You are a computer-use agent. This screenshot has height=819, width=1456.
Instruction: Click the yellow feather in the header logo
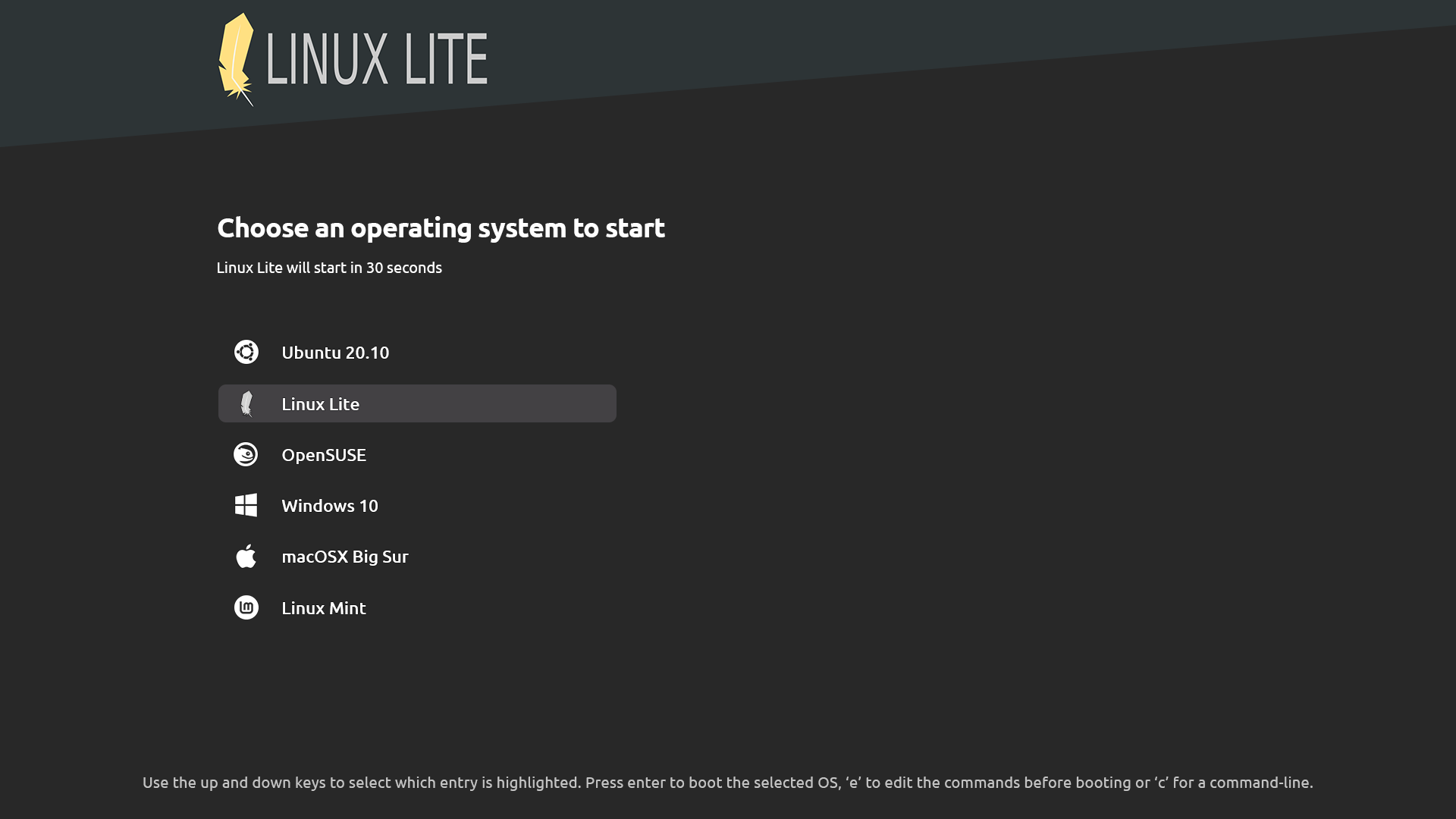click(236, 59)
